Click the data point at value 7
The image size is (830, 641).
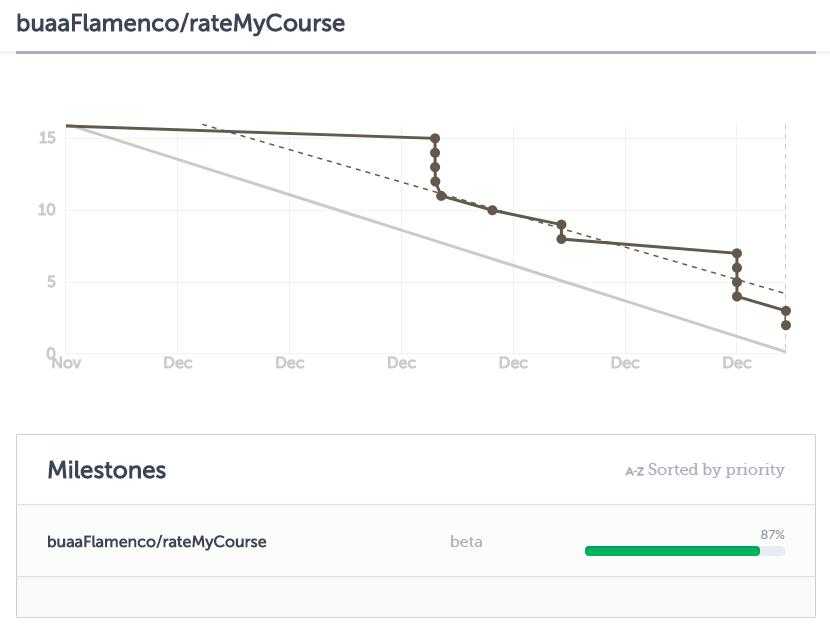(x=737, y=254)
